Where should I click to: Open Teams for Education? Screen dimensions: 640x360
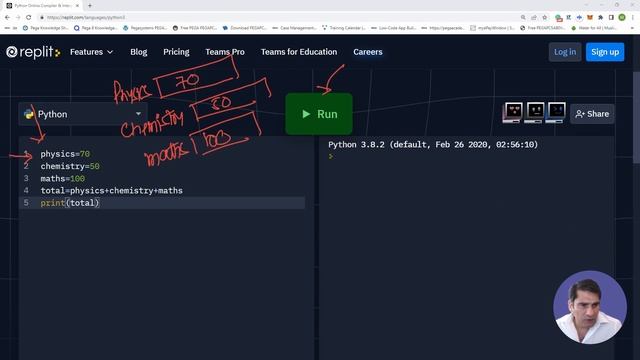[x=299, y=52]
